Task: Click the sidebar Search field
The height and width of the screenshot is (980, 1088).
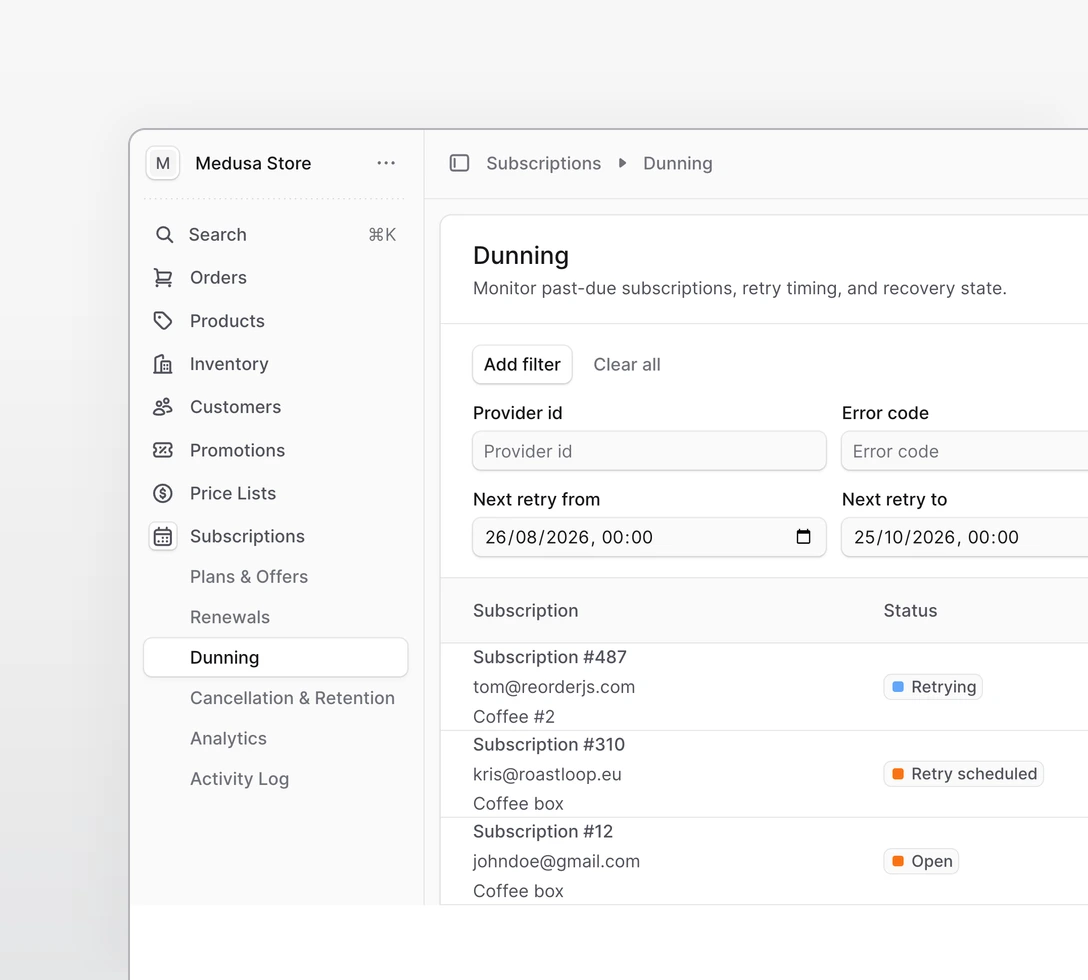Action: 276,235
